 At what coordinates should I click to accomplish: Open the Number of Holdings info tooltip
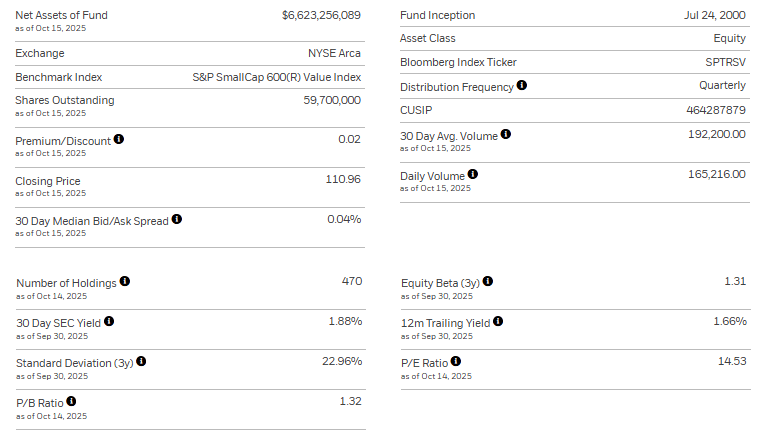click(125, 282)
